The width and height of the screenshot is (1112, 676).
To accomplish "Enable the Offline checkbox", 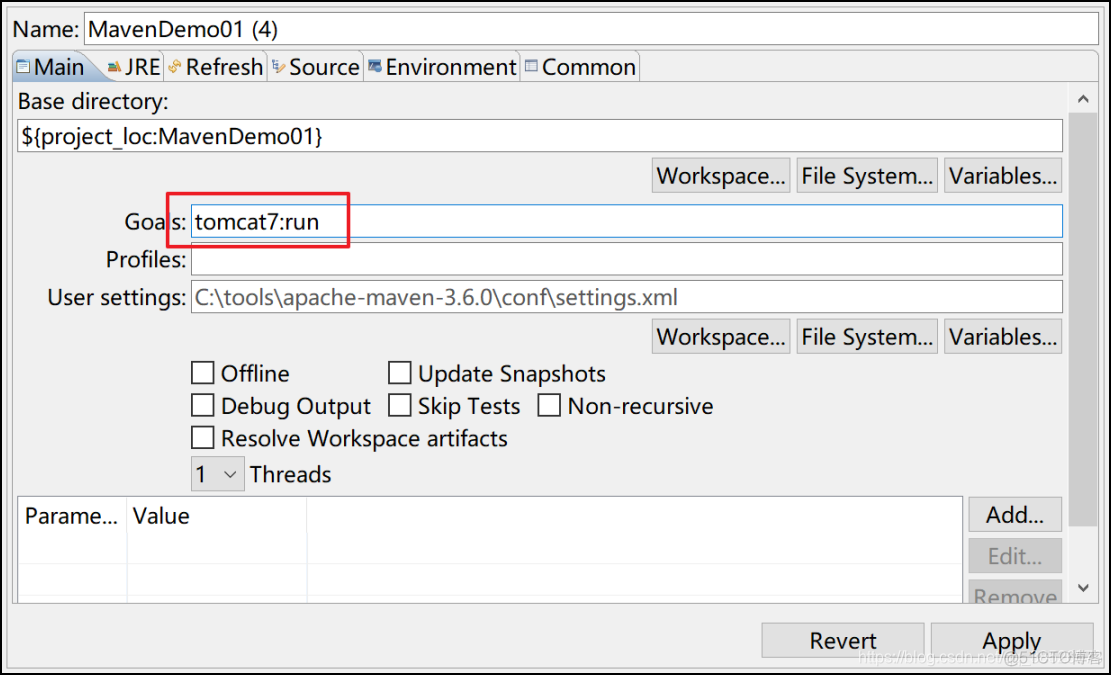I will click(203, 374).
